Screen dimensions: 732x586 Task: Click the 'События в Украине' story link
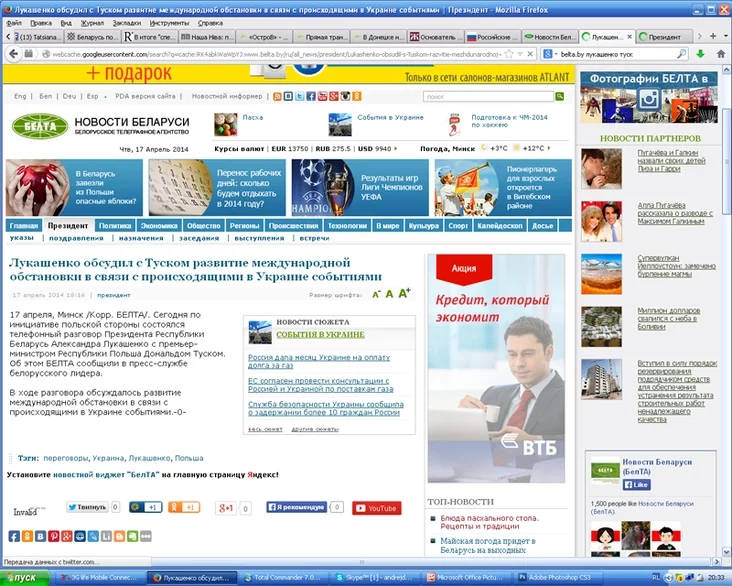point(320,334)
